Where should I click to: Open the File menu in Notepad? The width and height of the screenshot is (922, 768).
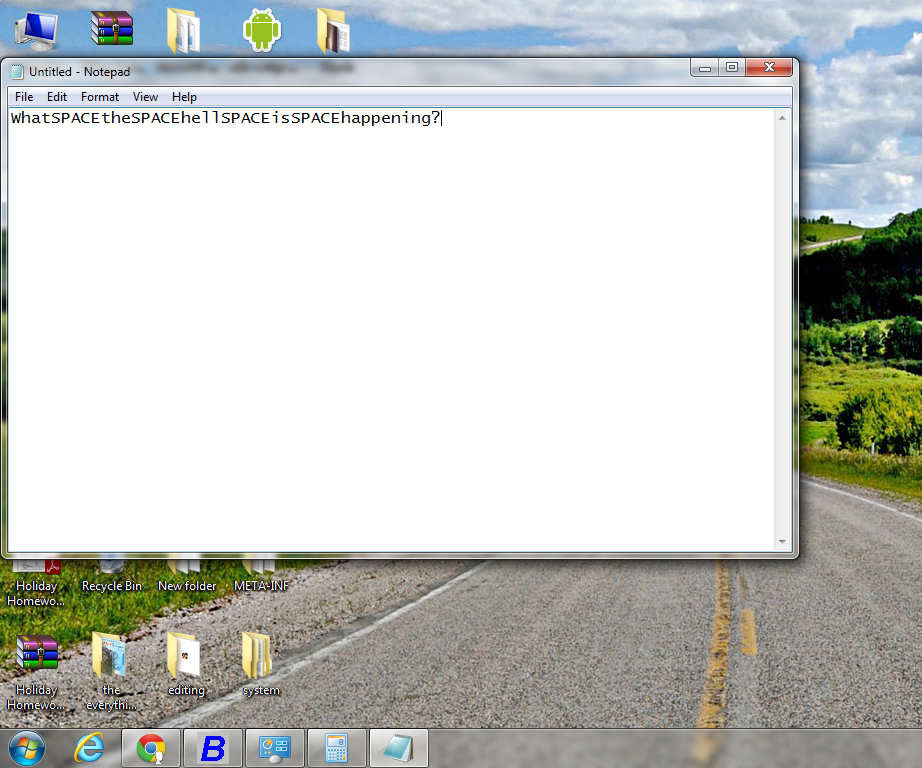click(x=24, y=97)
